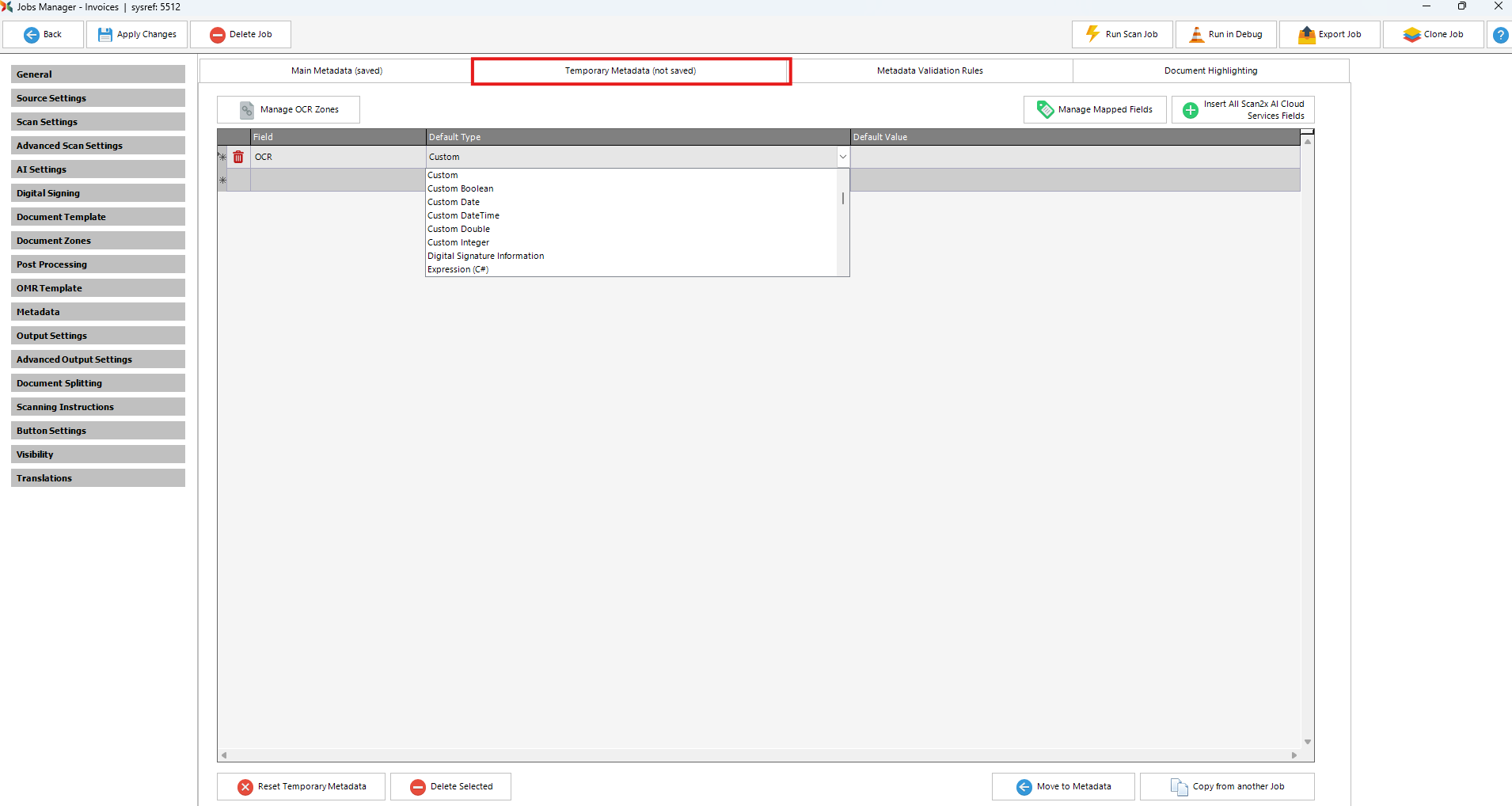Insert All Scan2x AI Cloud Services Fields
The width and height of the screenshot is (1512, 806).
(x=1243, y=109)
